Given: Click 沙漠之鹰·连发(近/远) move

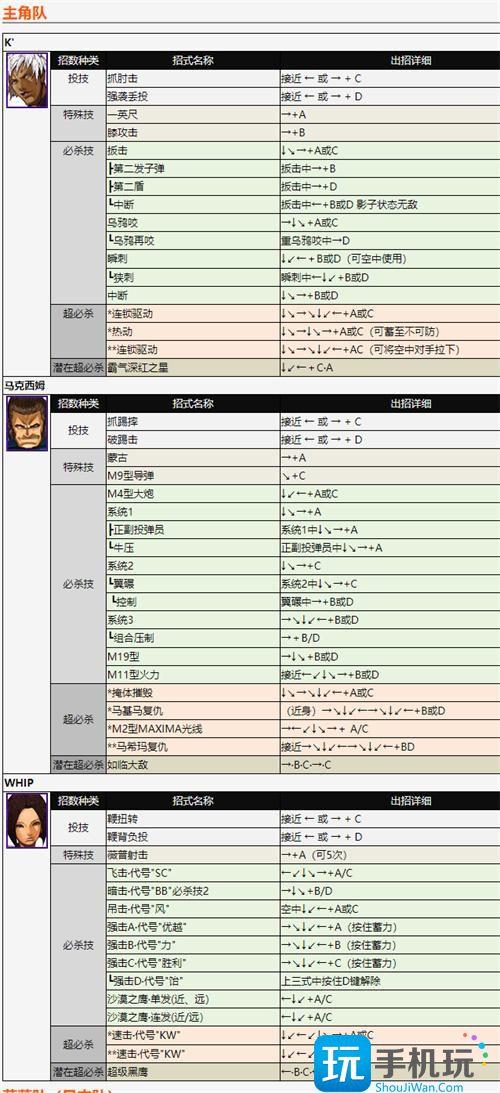Looking at the screenshot, I should click(x=157, y=1017).
